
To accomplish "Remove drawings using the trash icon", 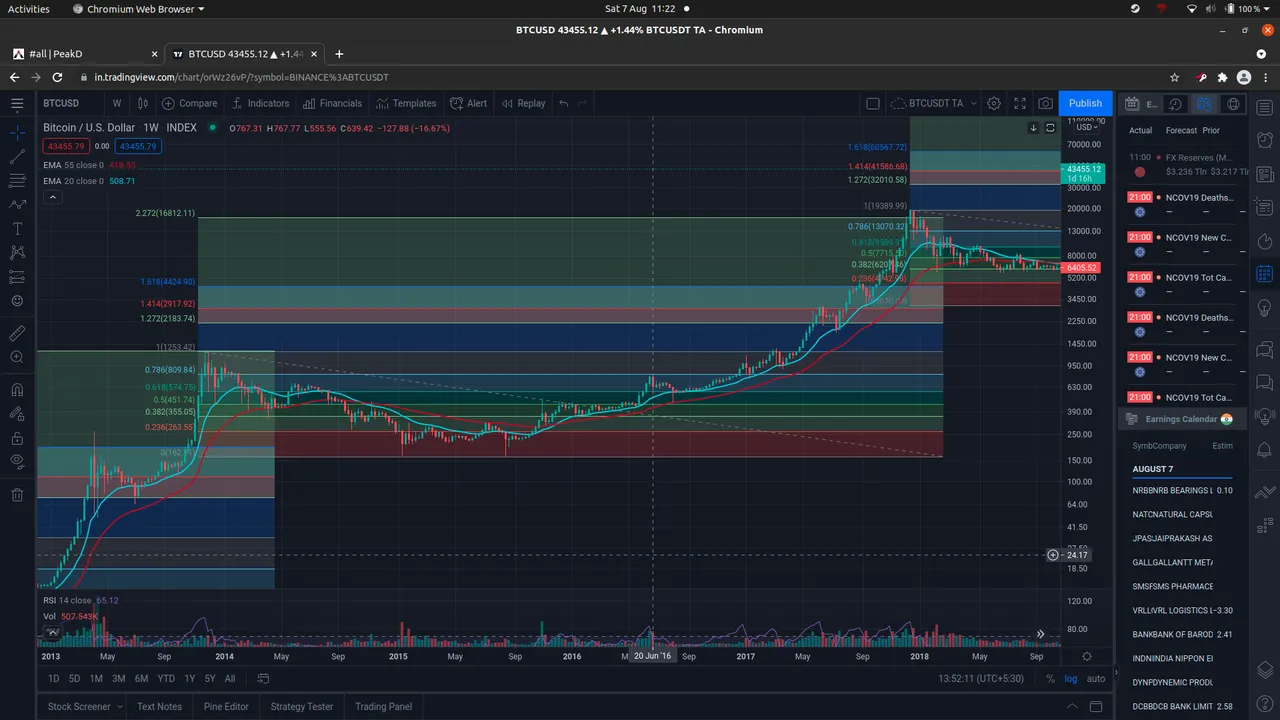I will coord(17,495).
